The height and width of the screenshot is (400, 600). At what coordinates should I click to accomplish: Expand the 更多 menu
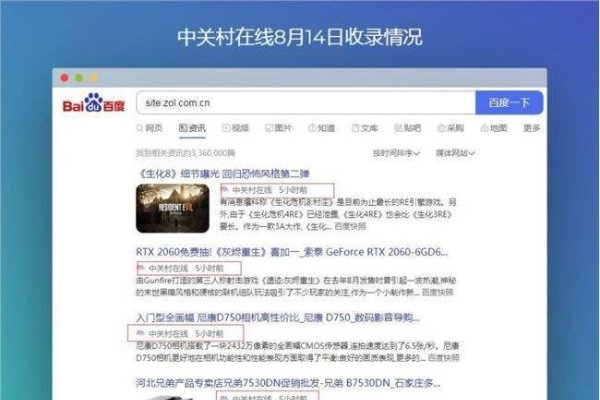coord(532,128)
